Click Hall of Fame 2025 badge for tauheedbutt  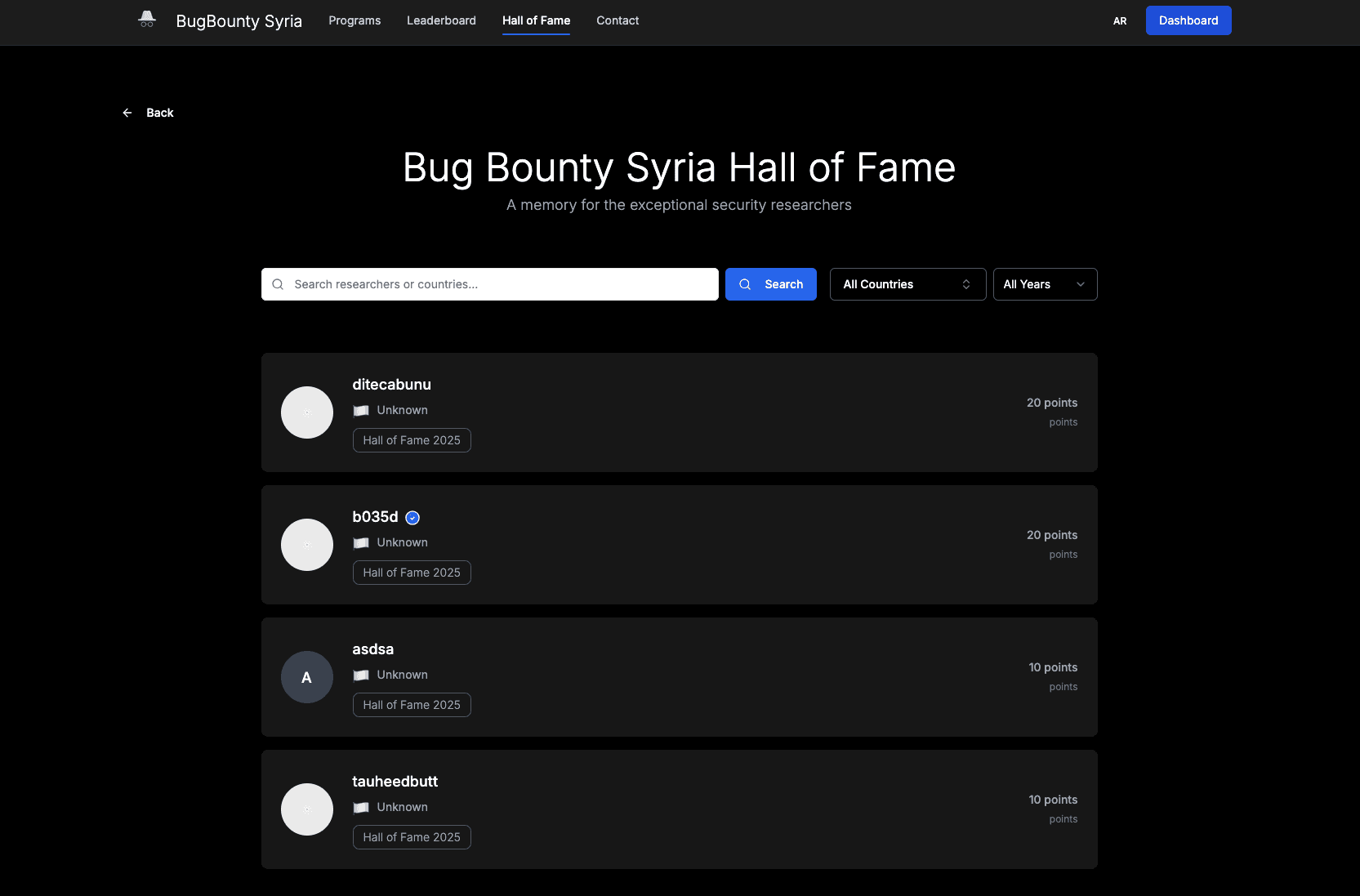(412, 837)
